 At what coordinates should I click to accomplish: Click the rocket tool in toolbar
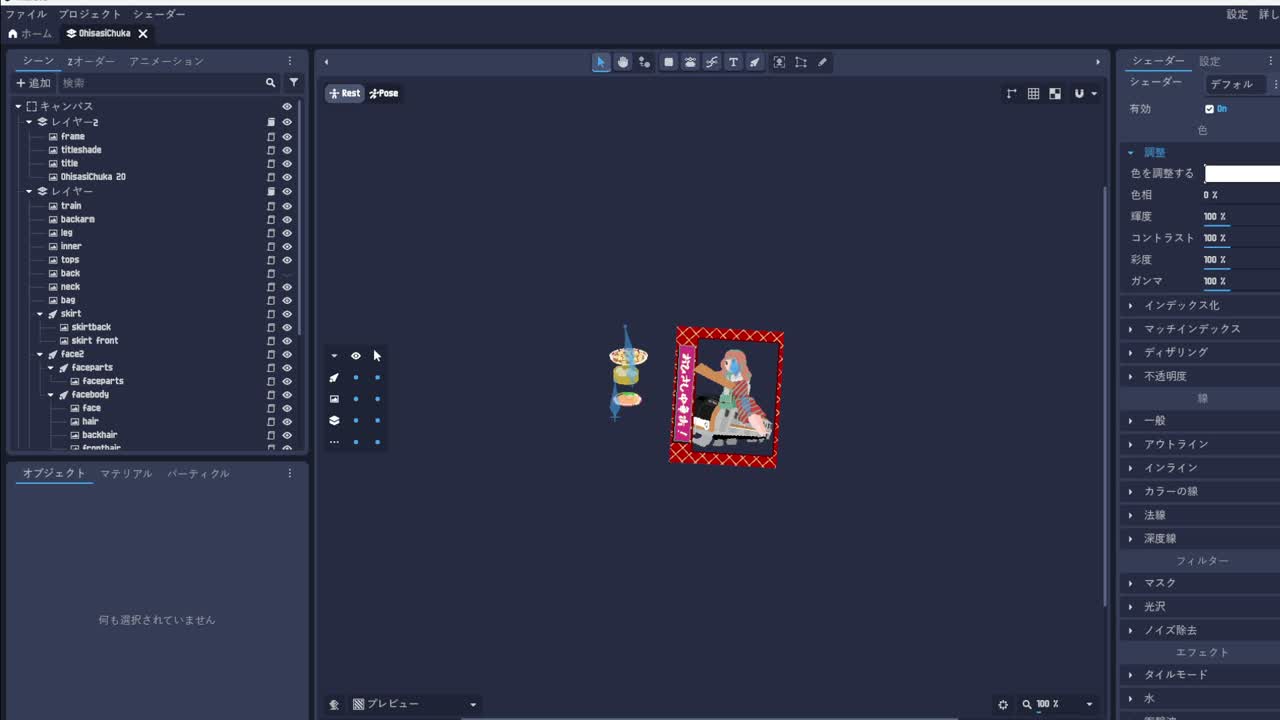[755, 62]
